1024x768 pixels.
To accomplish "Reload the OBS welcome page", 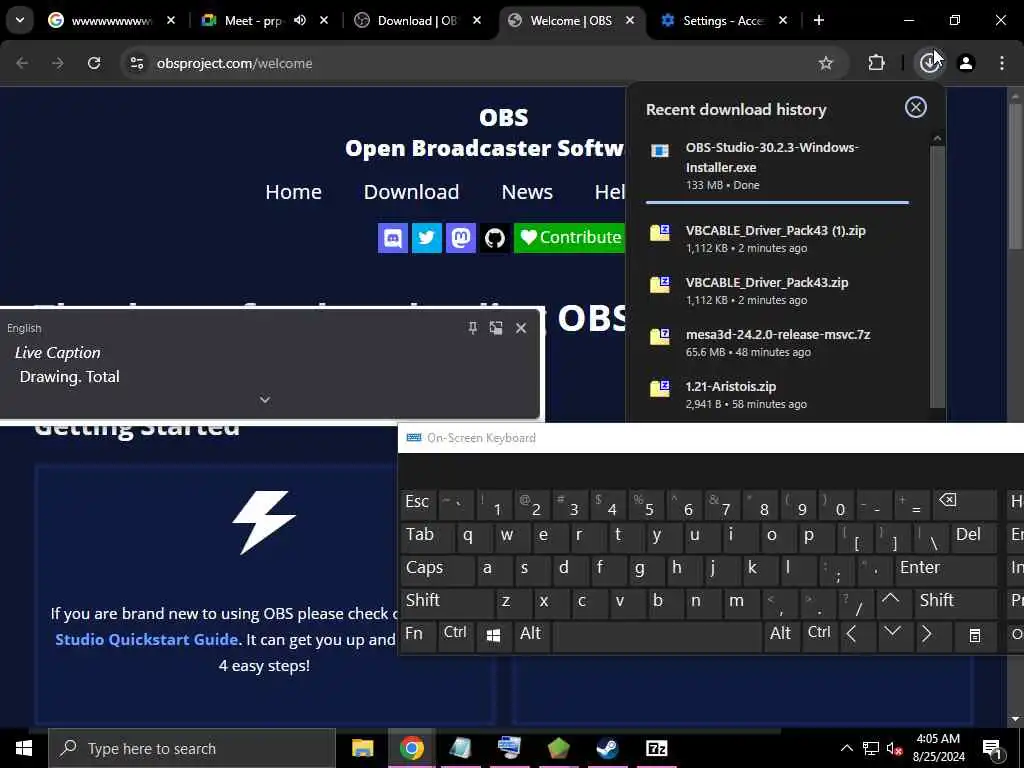I will tap(94, 63).
